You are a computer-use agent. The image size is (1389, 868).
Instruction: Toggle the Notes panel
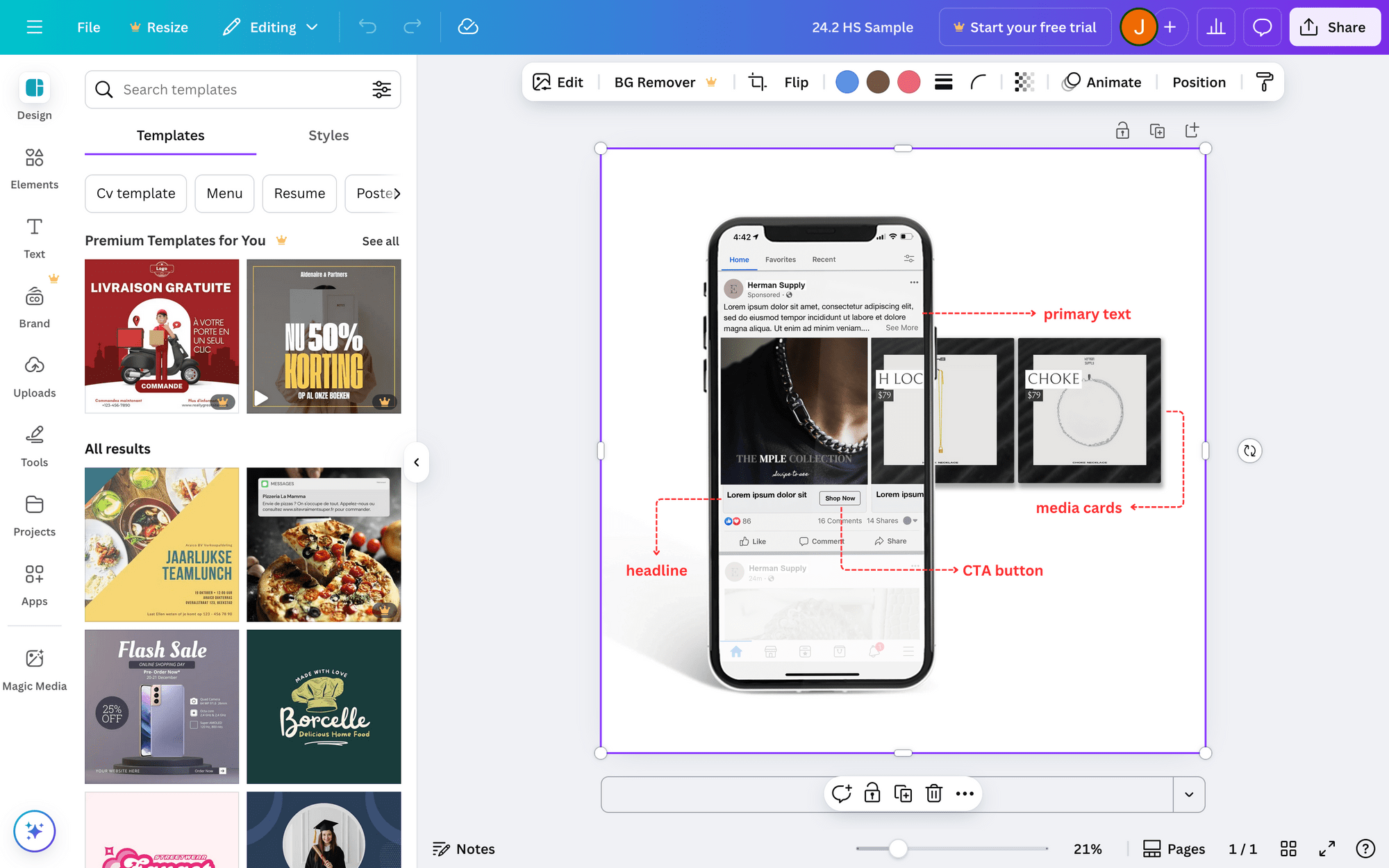coord(463,849)
